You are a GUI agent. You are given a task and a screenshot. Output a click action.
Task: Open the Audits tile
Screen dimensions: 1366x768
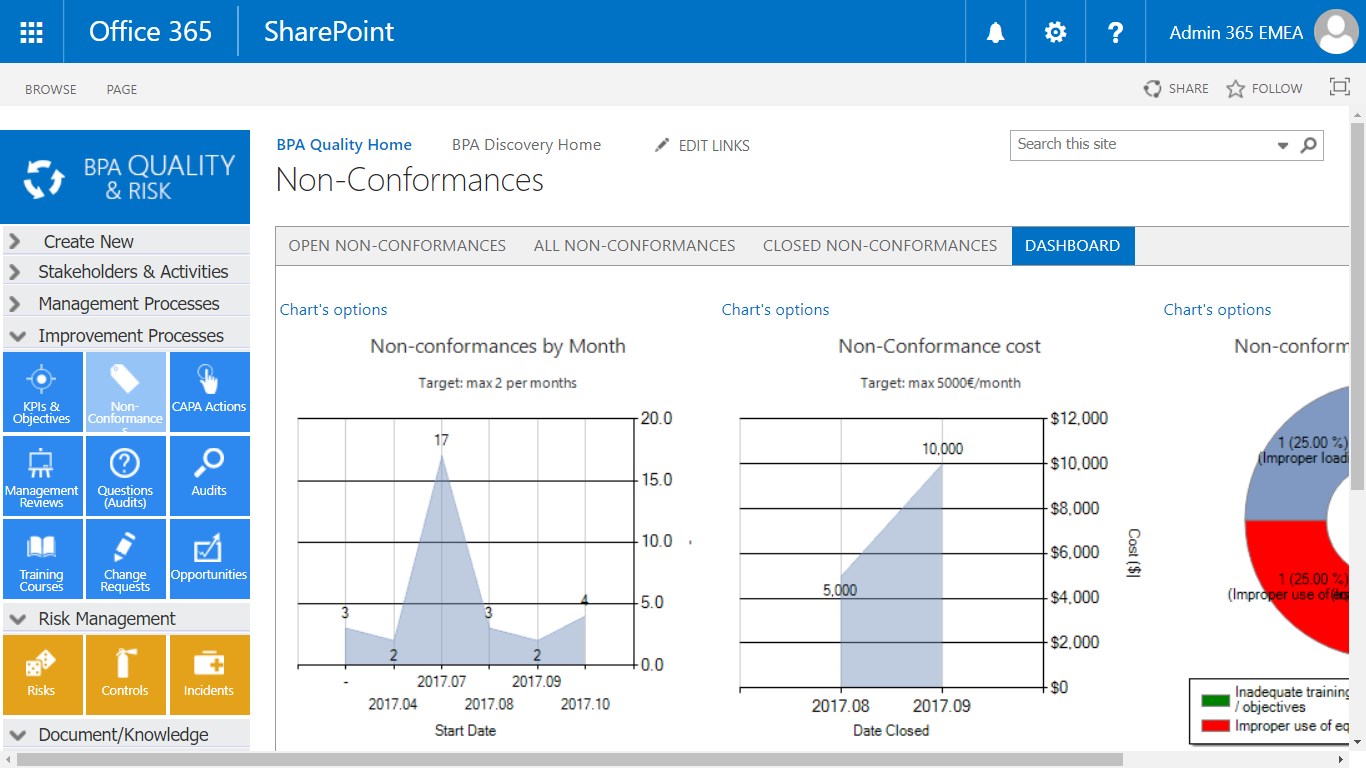pos(209,475)
